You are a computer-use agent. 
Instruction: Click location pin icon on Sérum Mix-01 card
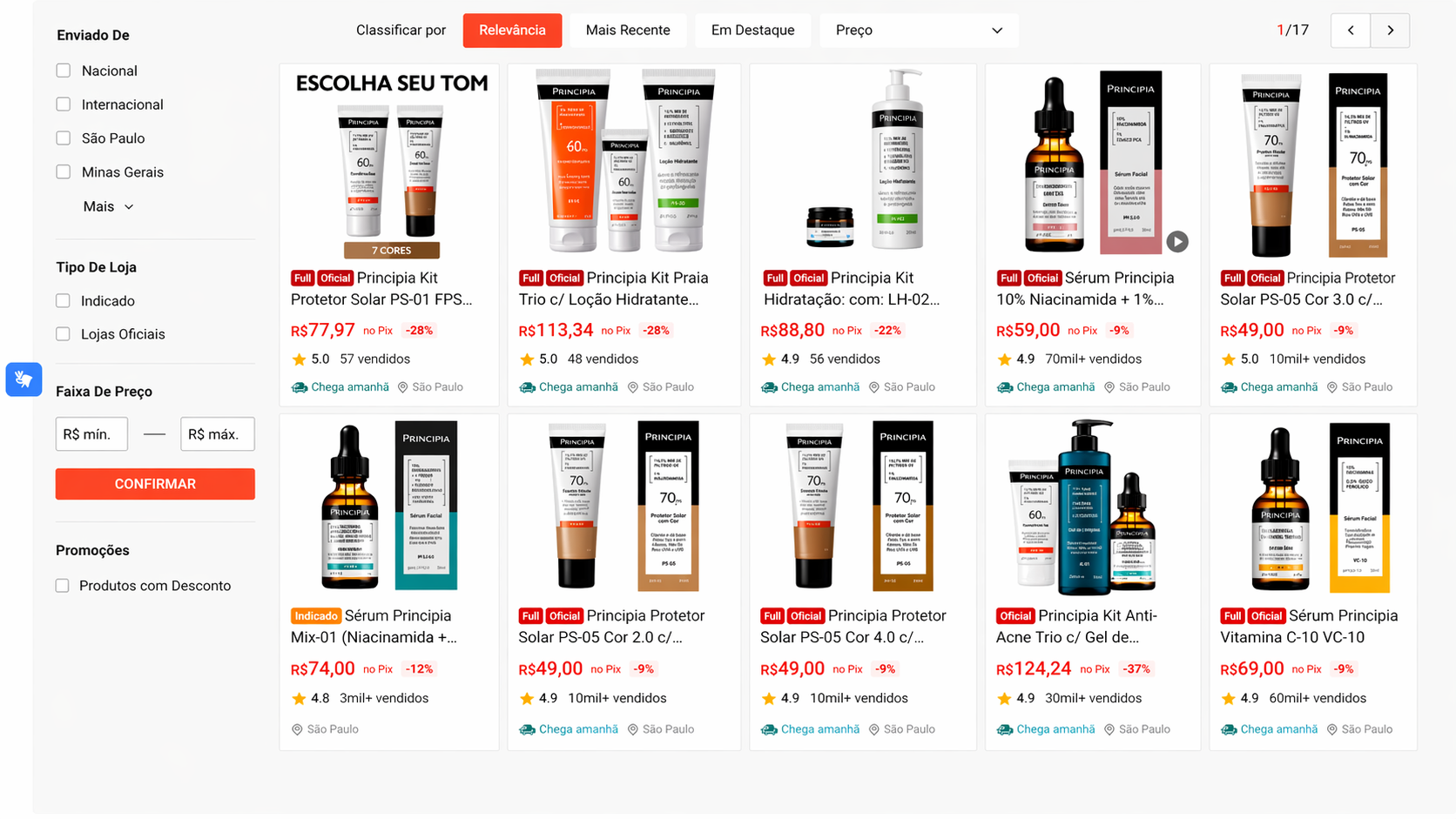pyautogui.click(x=297, y=729)
